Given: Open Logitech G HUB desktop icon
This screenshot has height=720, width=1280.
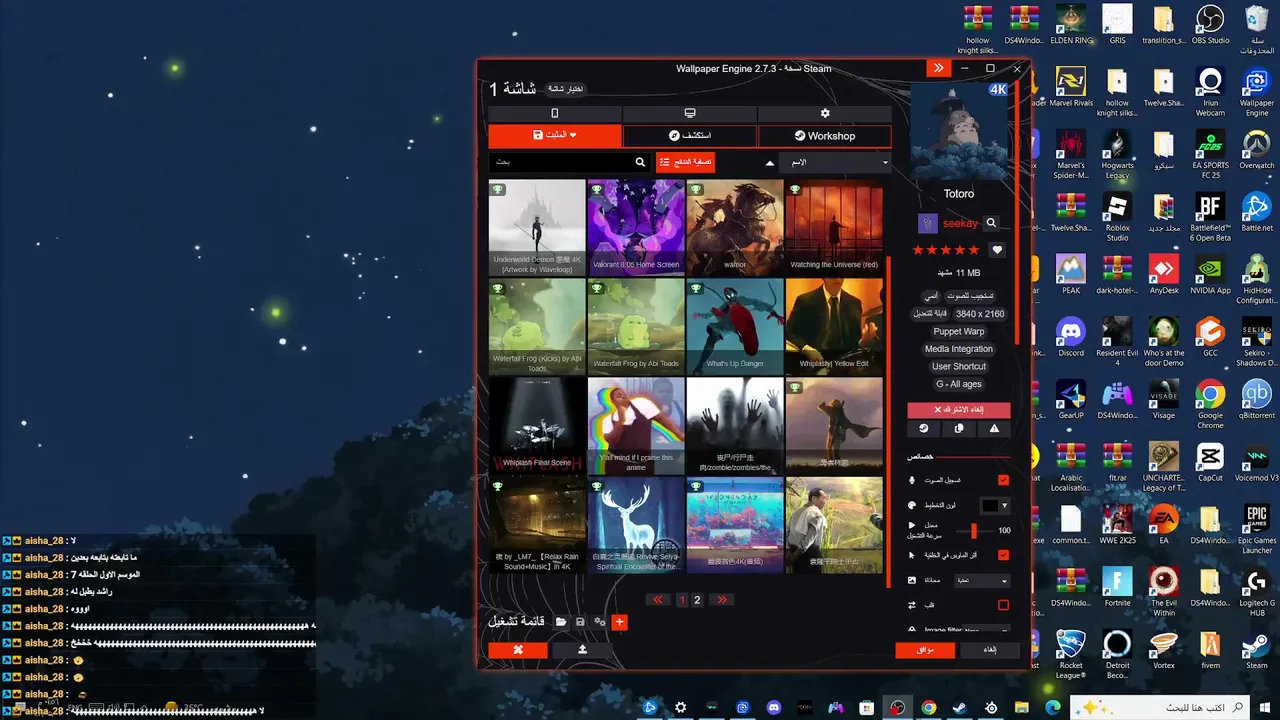Looking at the screenshot, I should (1257, 592).
